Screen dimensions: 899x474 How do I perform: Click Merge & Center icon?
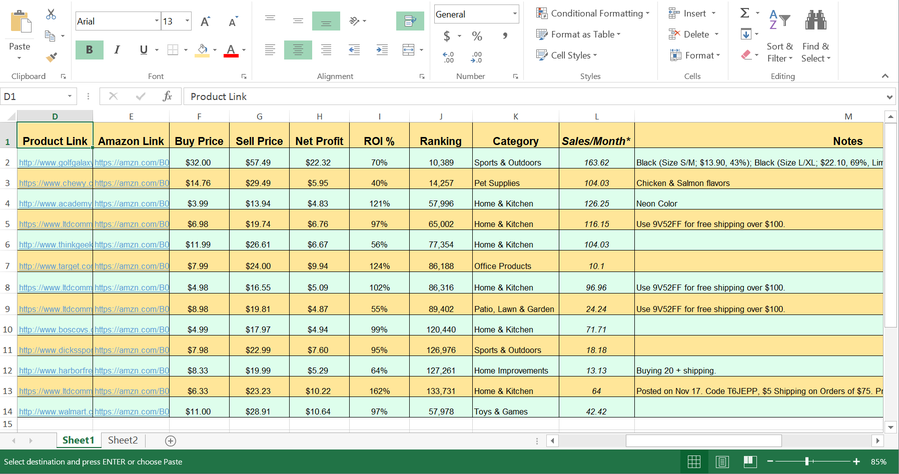408,50
